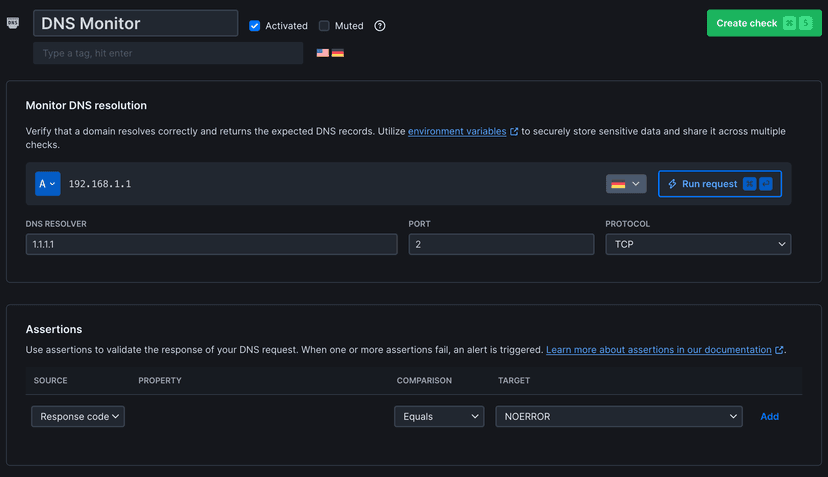Open the Response code source dropdown
The image size is (828, 477).
point(78,416)
